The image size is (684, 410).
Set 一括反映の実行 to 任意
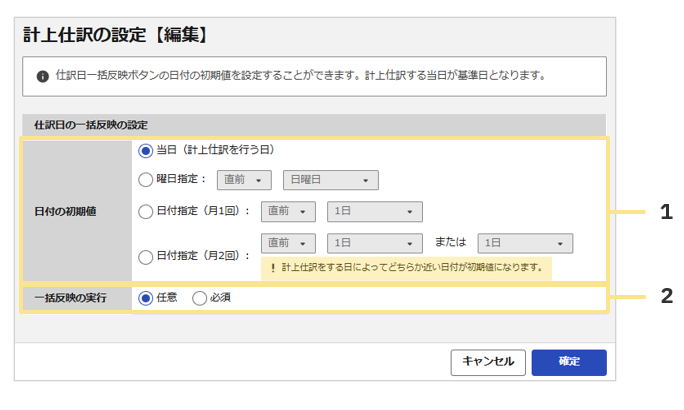pyautogui.click(x=145, y=298)
